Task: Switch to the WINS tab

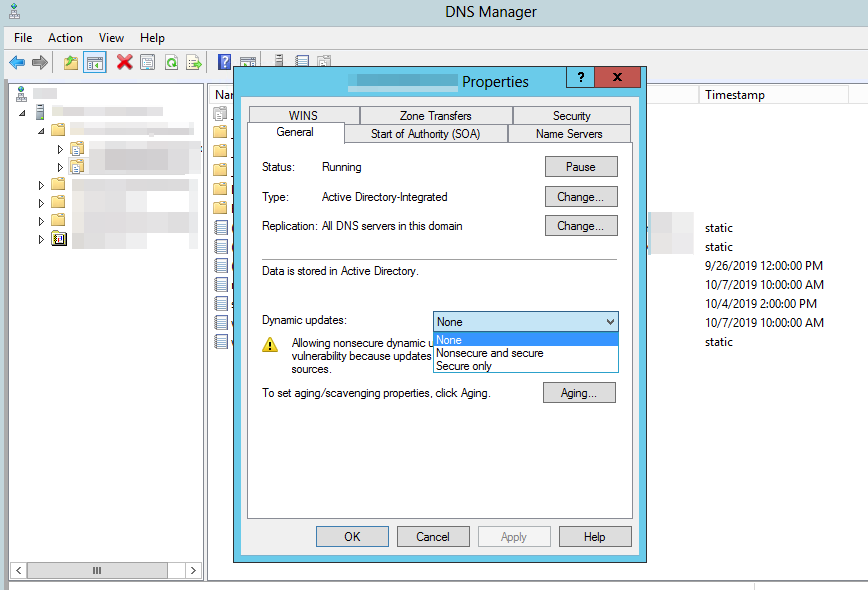Action: (x=303, y=115)
